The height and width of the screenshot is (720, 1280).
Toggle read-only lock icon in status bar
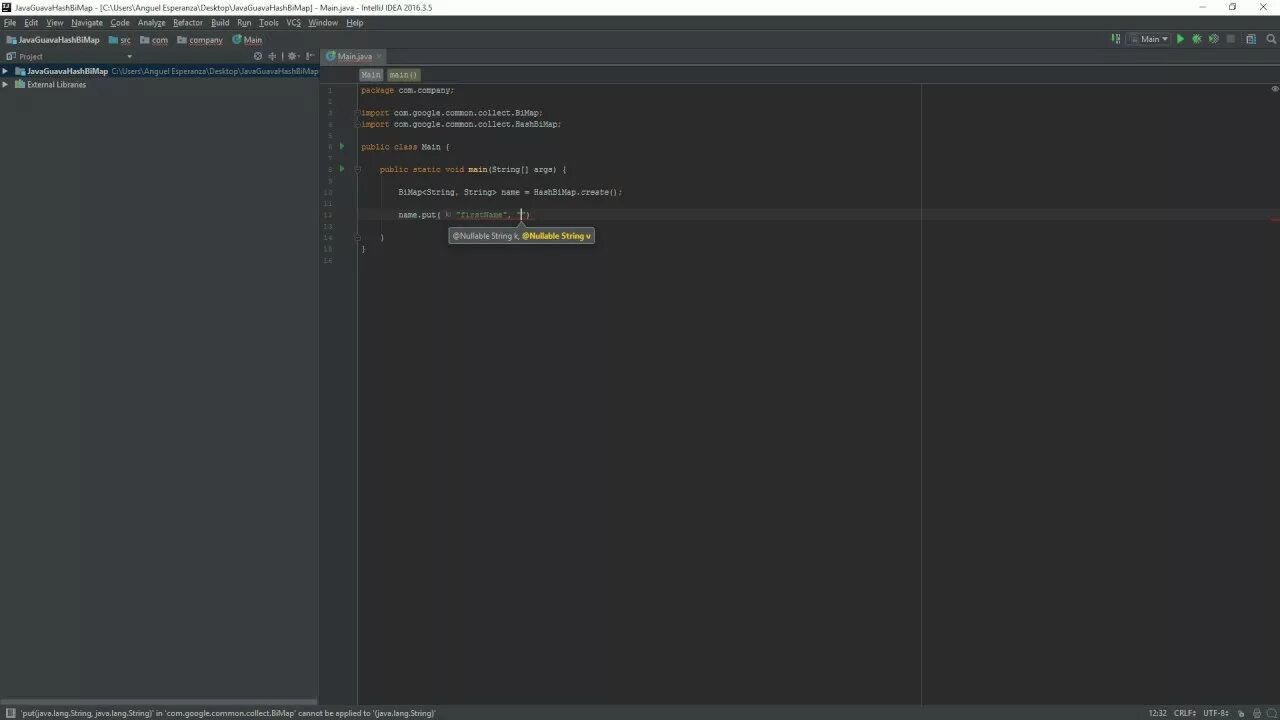[1241, 713]
